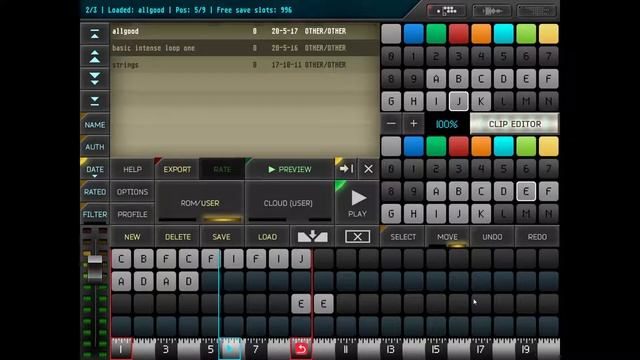
Task: Click EXPORT
Action: point(177,169)
